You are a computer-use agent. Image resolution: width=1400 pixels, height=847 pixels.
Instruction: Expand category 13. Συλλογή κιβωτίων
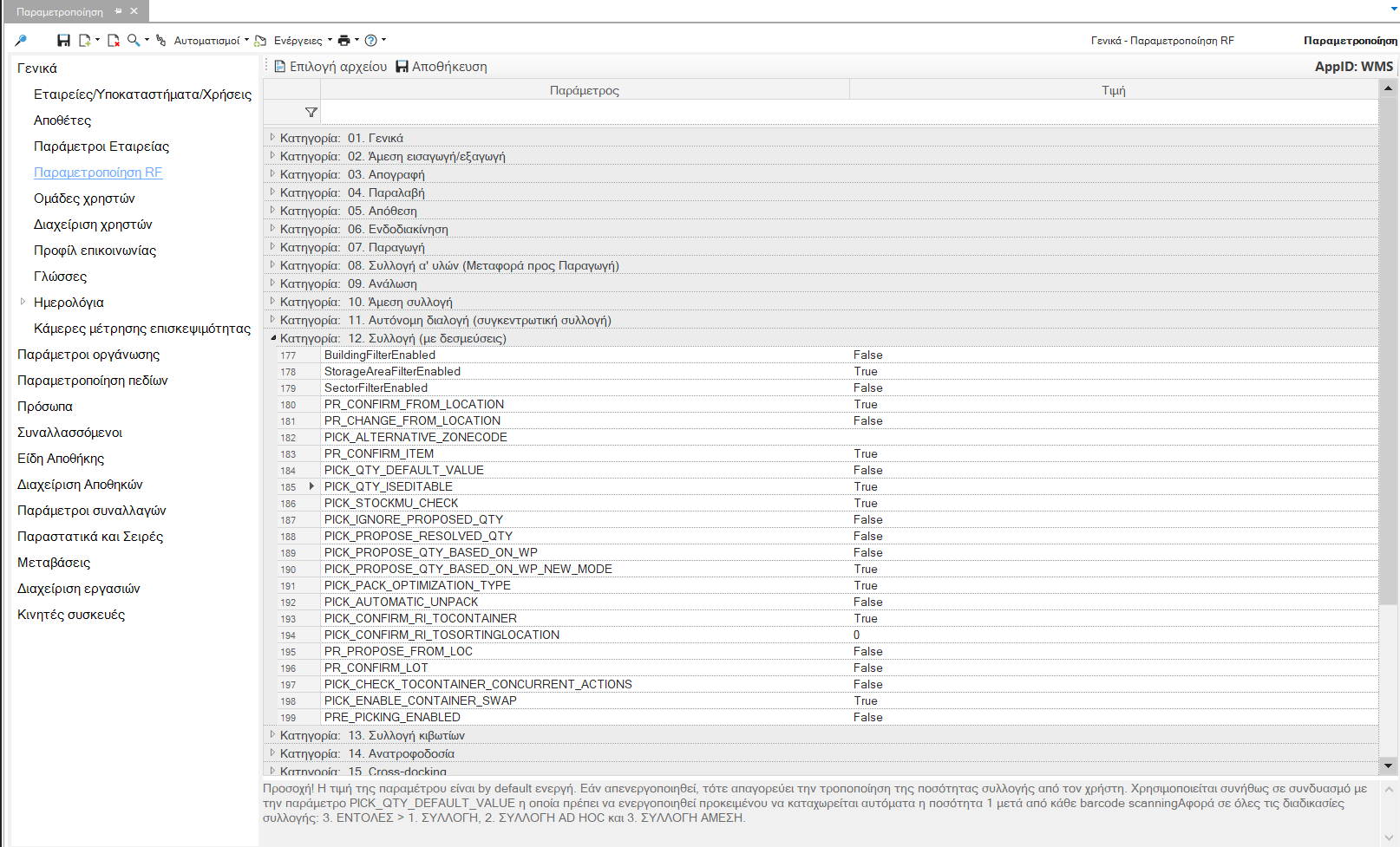(272, 734)
